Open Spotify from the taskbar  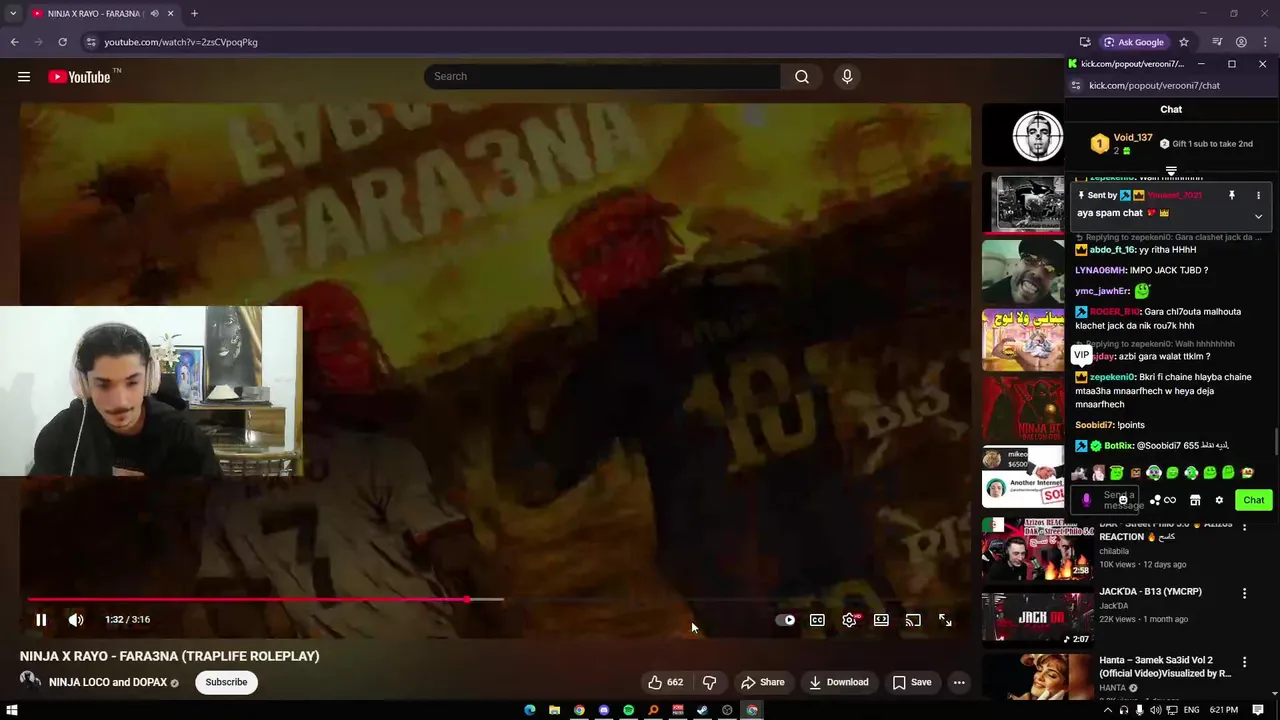point(628,710)
